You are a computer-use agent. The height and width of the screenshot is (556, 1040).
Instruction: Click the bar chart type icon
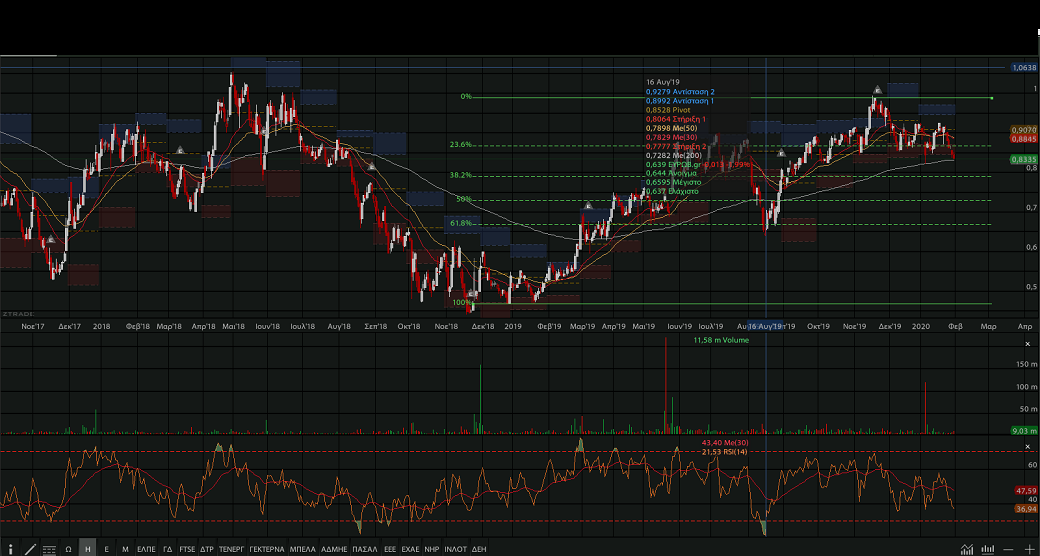[987, 549]
